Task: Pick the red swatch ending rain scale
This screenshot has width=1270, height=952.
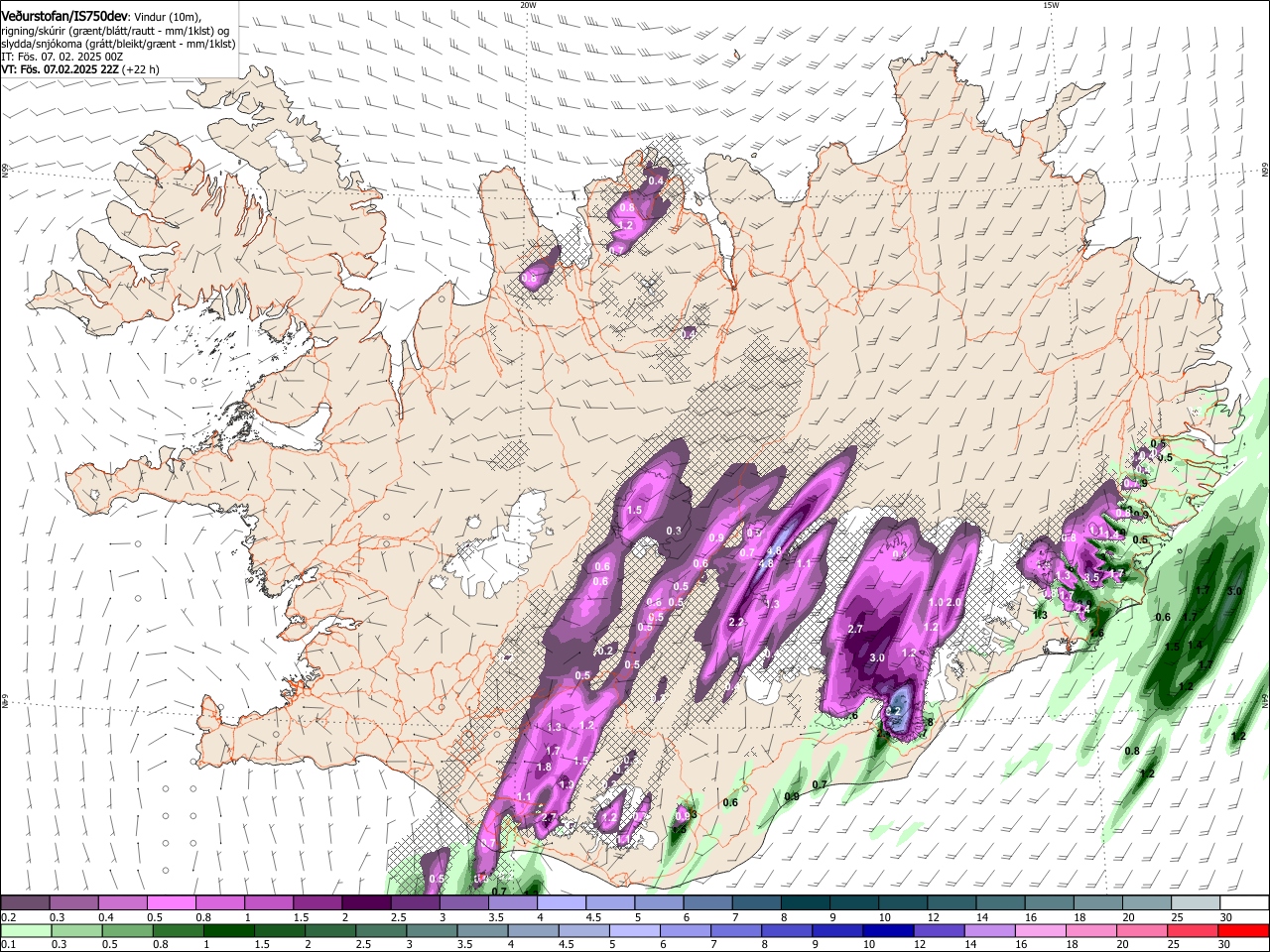Action: 1244,930
